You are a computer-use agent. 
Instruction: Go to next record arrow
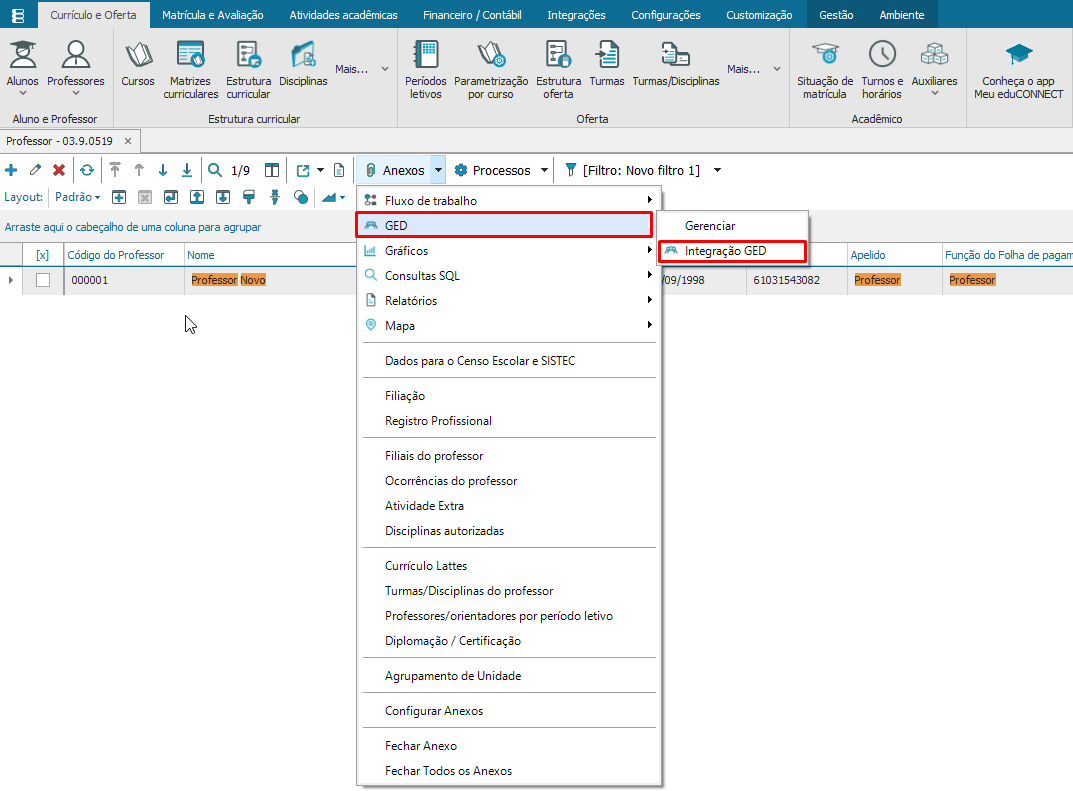click(163, 170)
